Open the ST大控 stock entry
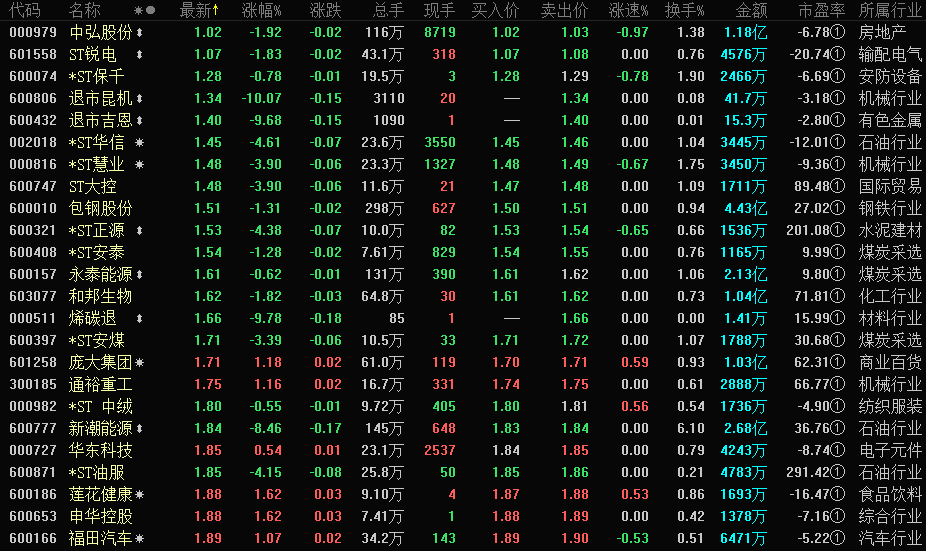This screenshot has width=926, height=551. tap(93, 187)
